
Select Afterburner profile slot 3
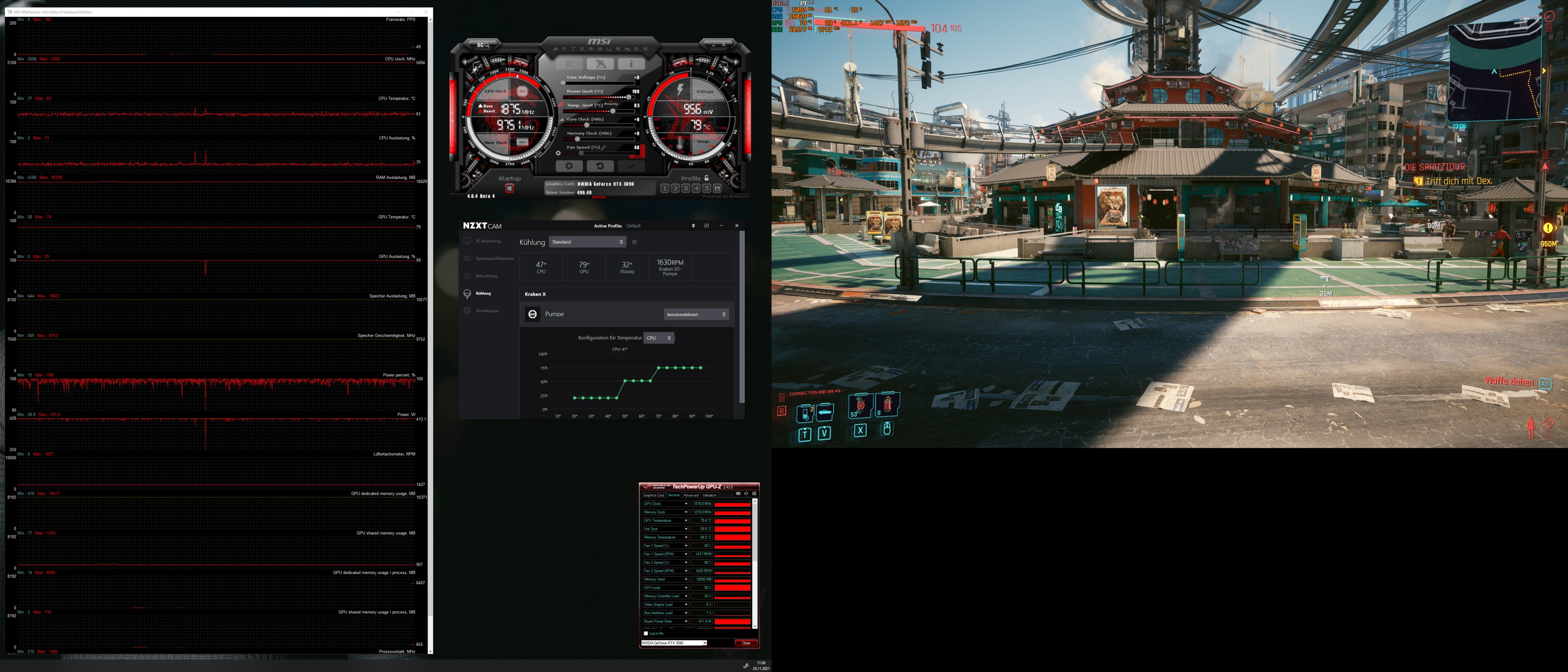(686, 189)
